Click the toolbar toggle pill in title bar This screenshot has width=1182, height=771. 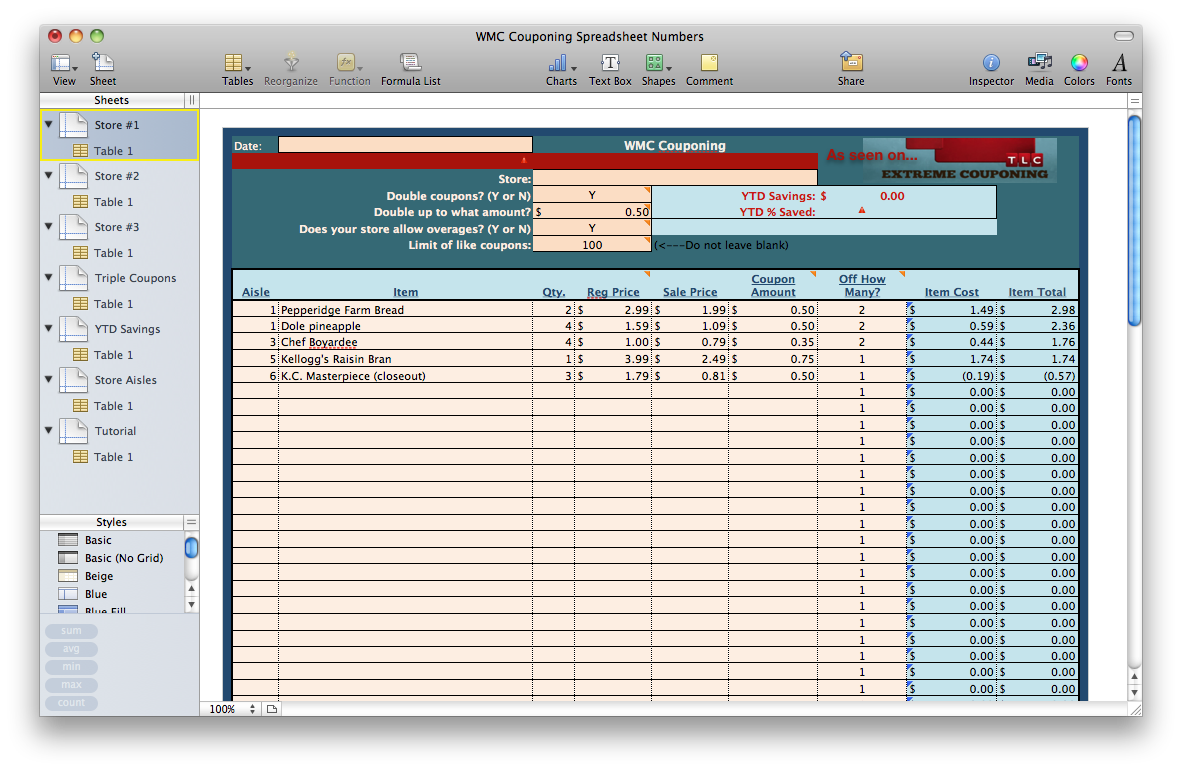tap(1123, 35)
